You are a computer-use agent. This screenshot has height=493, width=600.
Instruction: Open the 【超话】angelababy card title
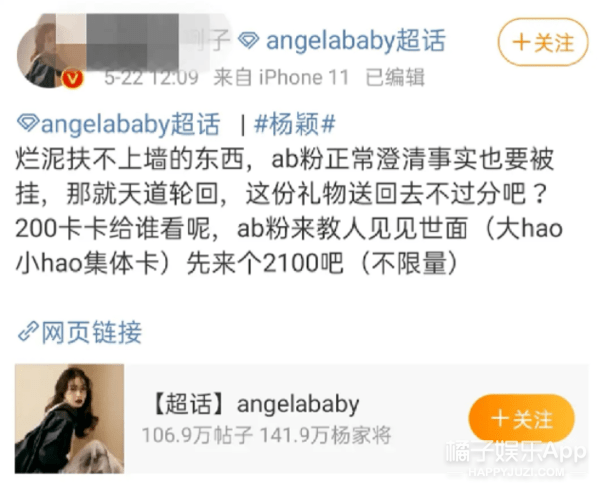tap(256, 404)
